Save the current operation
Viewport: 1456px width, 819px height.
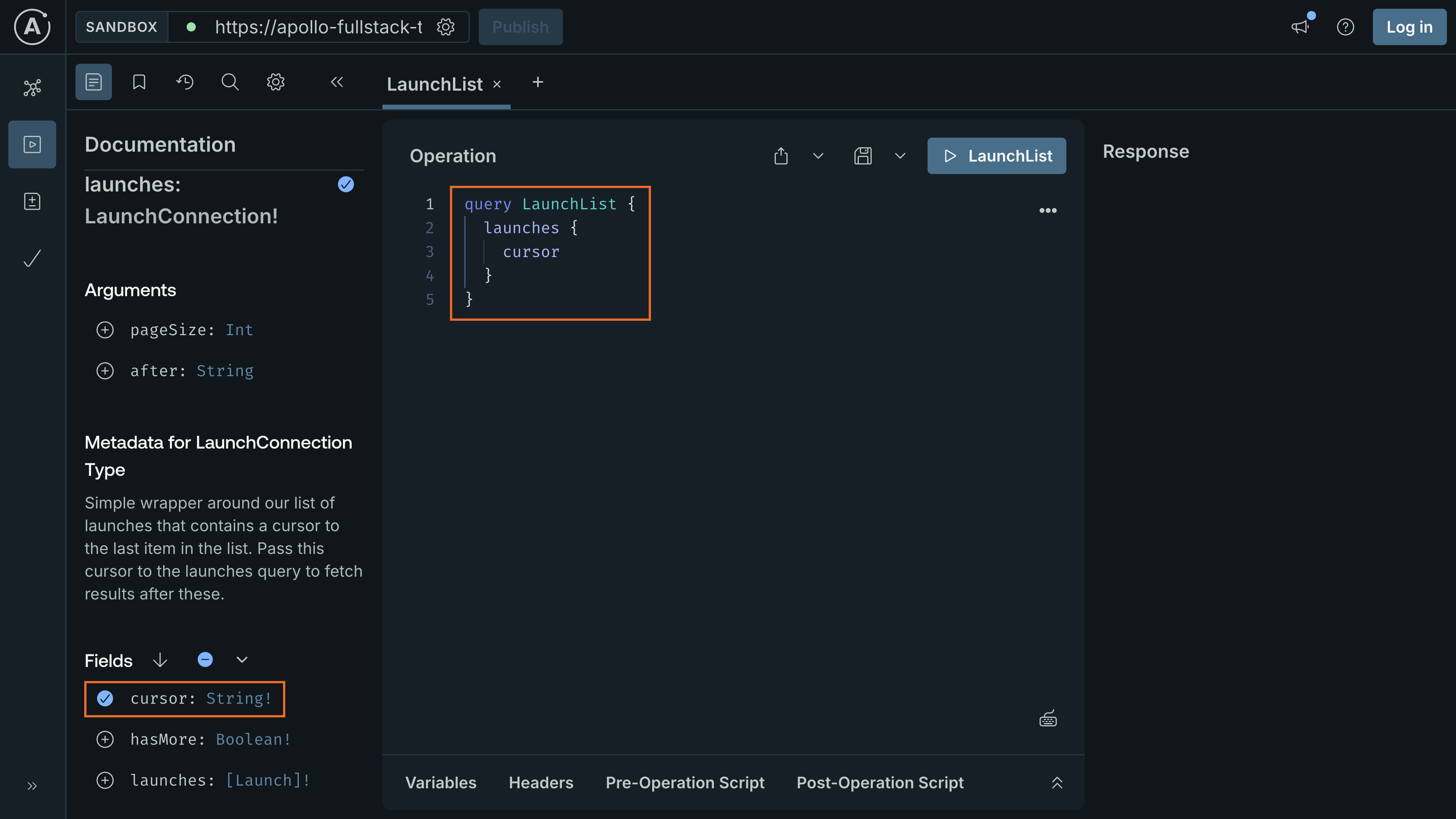pyautogui.click(x=863, y=155)
